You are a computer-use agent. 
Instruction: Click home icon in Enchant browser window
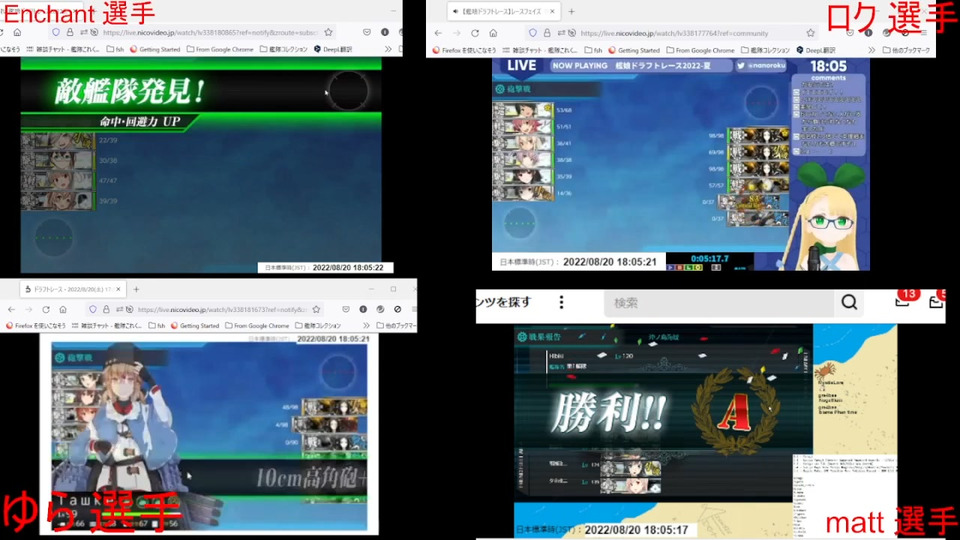(17, 32)
